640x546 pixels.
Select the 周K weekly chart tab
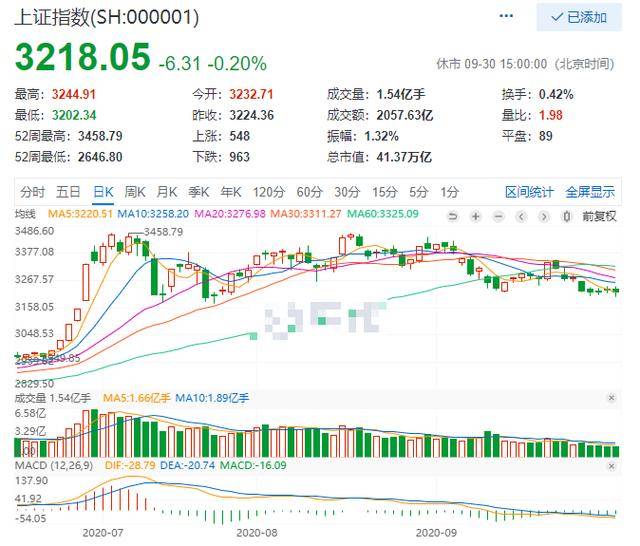pos(134,192)
